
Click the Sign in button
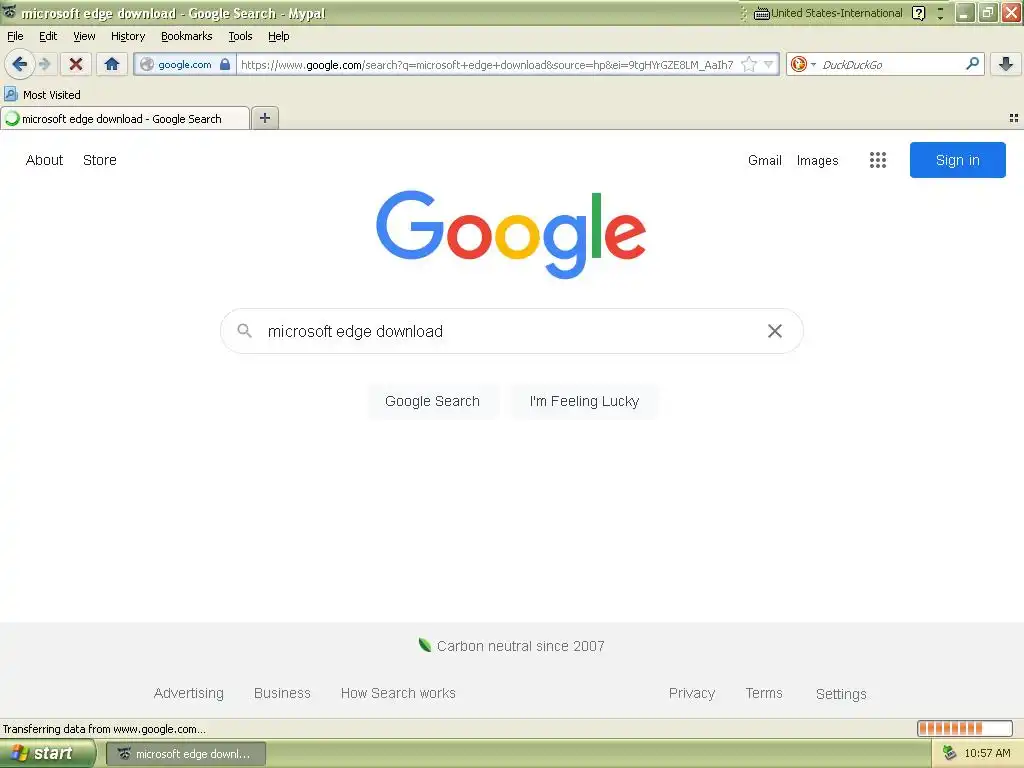[x=957, y=160]
